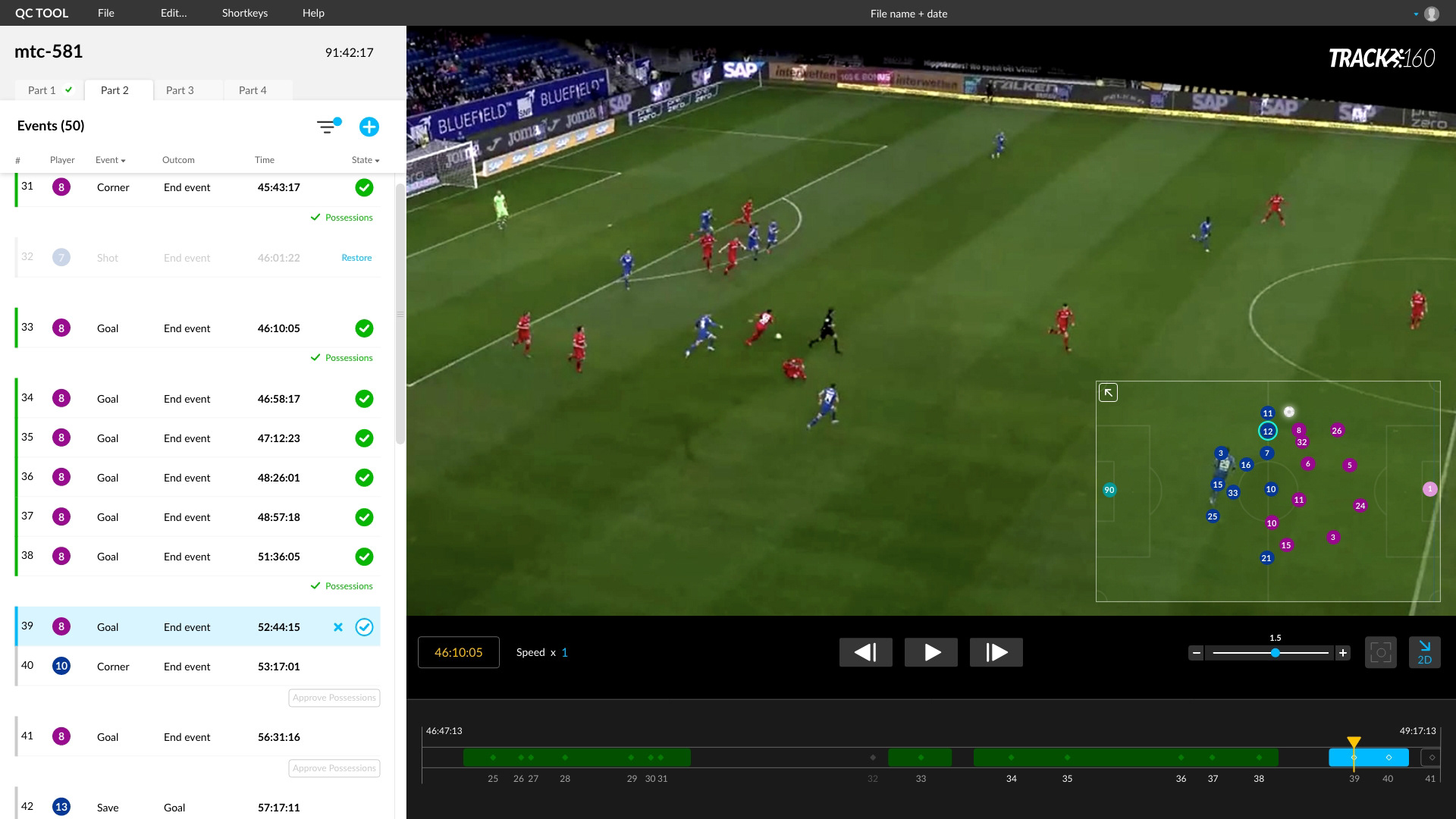This screenshot has height=819, width=1456.
Task: Zoom out with the minus button
Action: coord(1196,653)
